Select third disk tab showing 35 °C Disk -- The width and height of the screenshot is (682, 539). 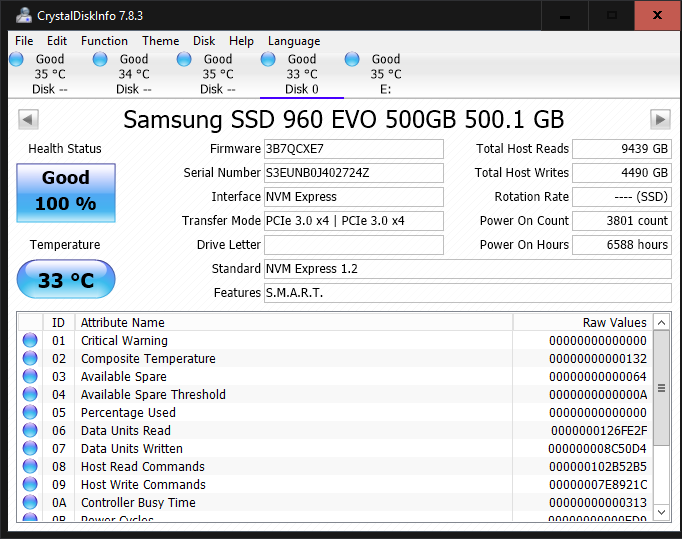(x=217, y=74)
